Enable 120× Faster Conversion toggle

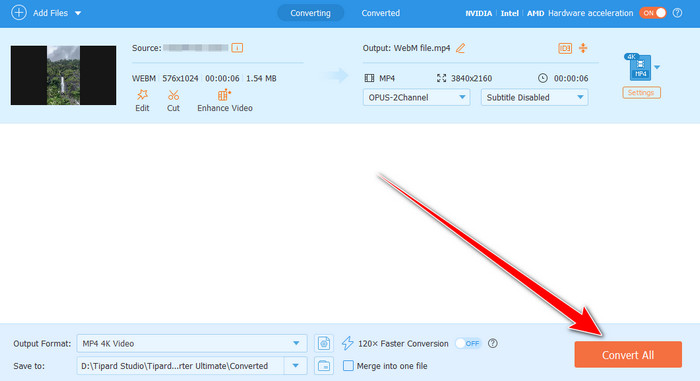tap(467, 343)
